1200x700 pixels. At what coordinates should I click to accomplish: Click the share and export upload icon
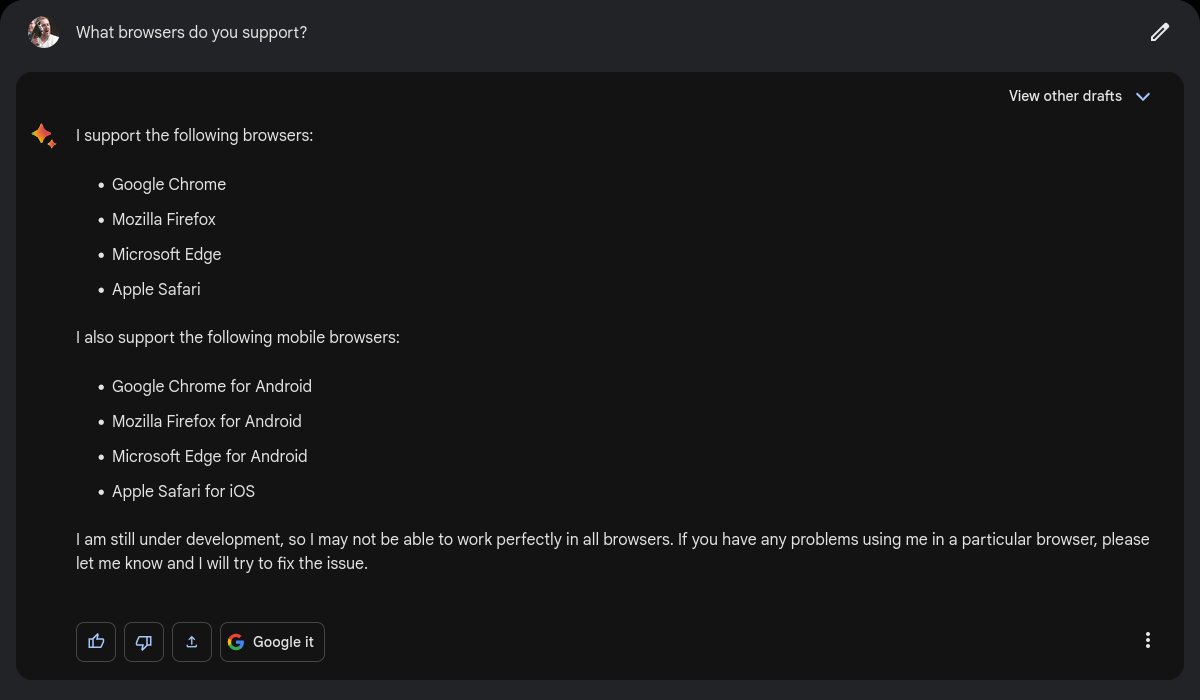coord(192,642)
